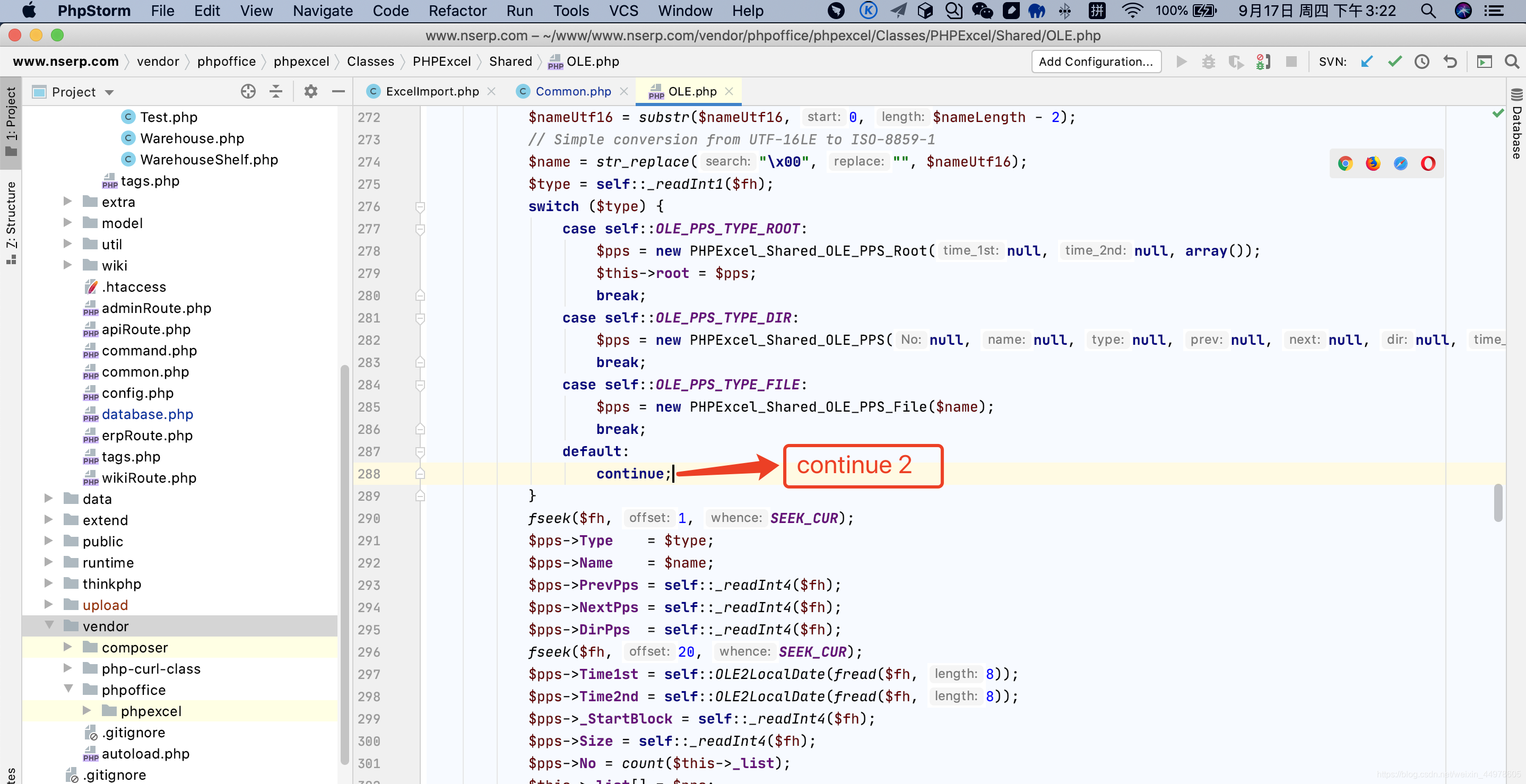The image size is (1526, 784).
Task: Open the Project view dropdown arrow
Action: click(109, 92)
